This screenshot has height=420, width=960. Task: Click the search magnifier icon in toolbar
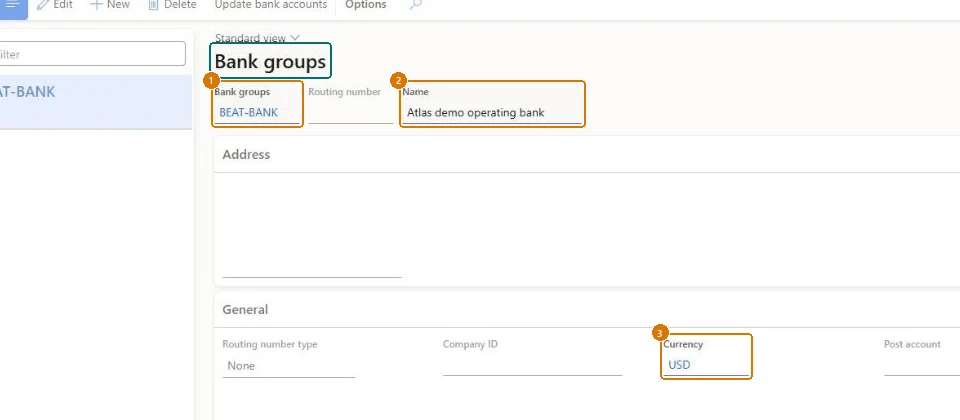416,5
